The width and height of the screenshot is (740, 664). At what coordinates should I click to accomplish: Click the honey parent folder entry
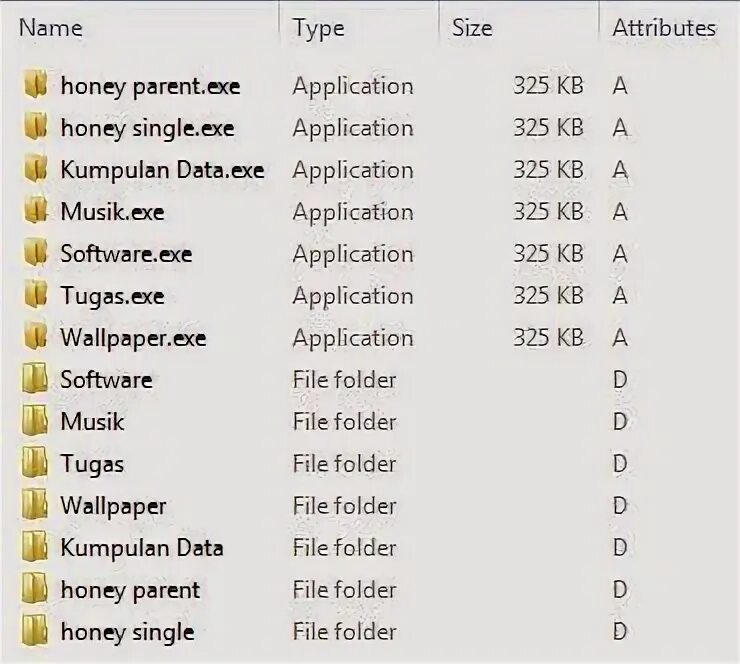[370, 589]
